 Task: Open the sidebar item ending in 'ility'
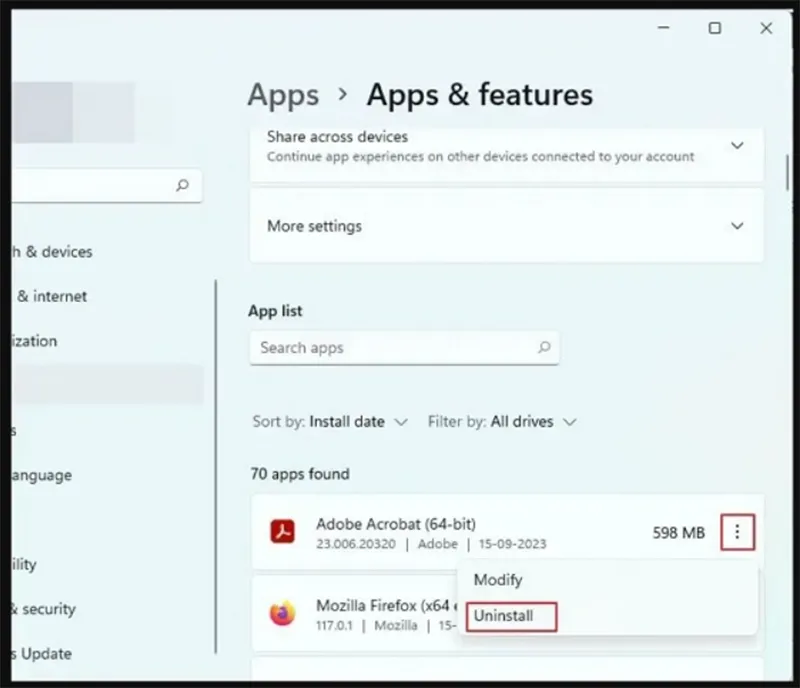23,564
